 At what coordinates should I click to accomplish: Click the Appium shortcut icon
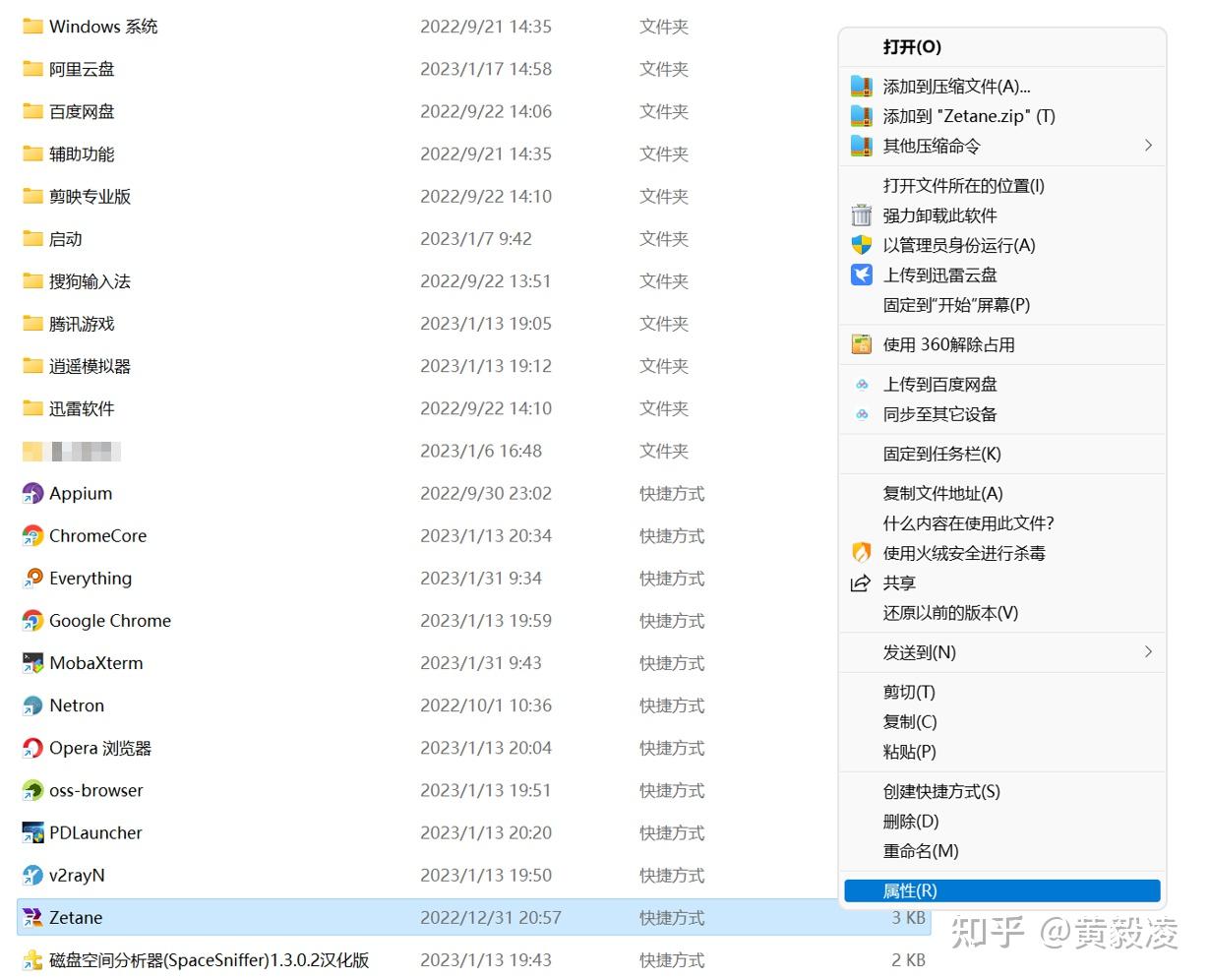tap(32, 493)
